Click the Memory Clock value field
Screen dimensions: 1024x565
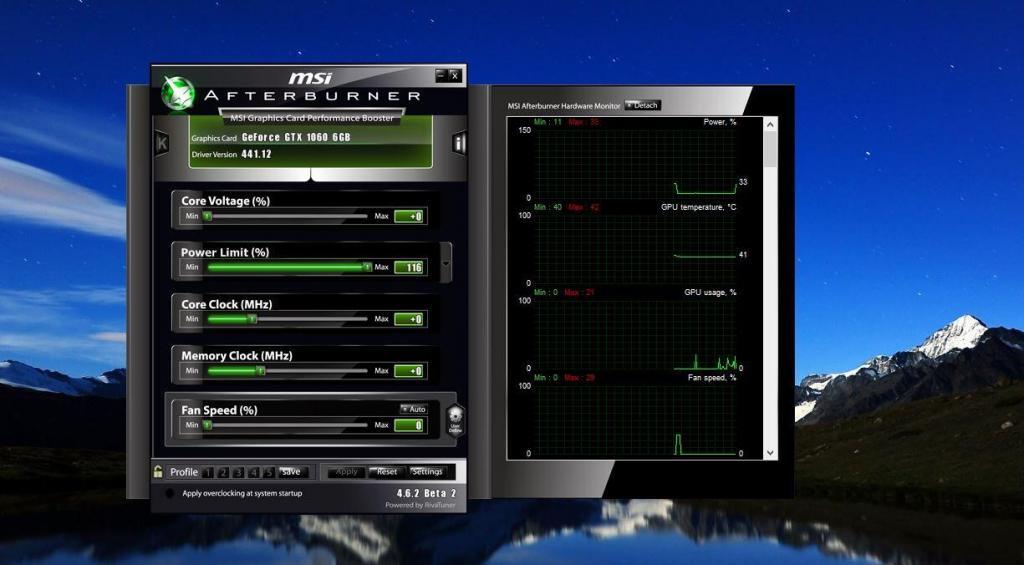(409, 371)
